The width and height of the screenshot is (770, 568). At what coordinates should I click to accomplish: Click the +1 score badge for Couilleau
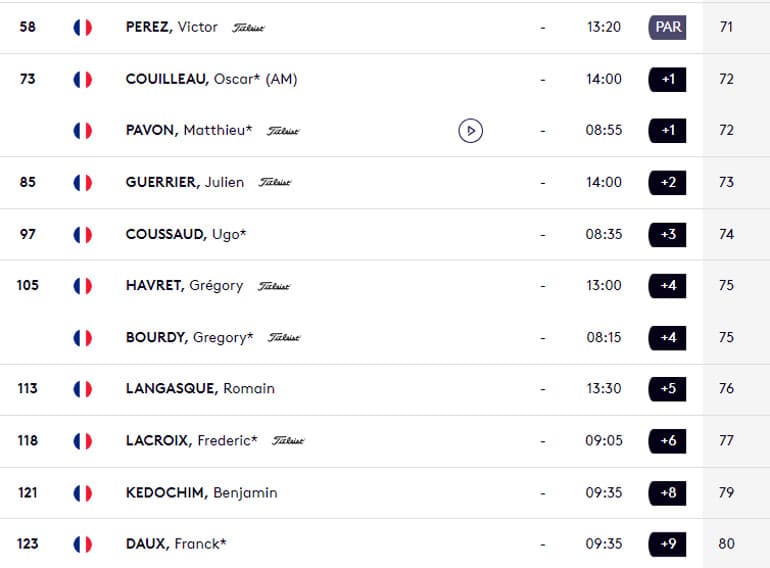[667, 79]
